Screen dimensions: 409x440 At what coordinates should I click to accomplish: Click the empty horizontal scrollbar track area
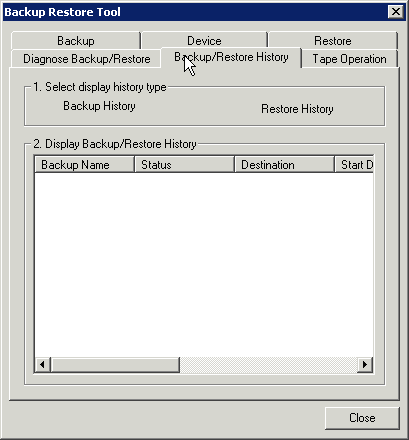269,365
